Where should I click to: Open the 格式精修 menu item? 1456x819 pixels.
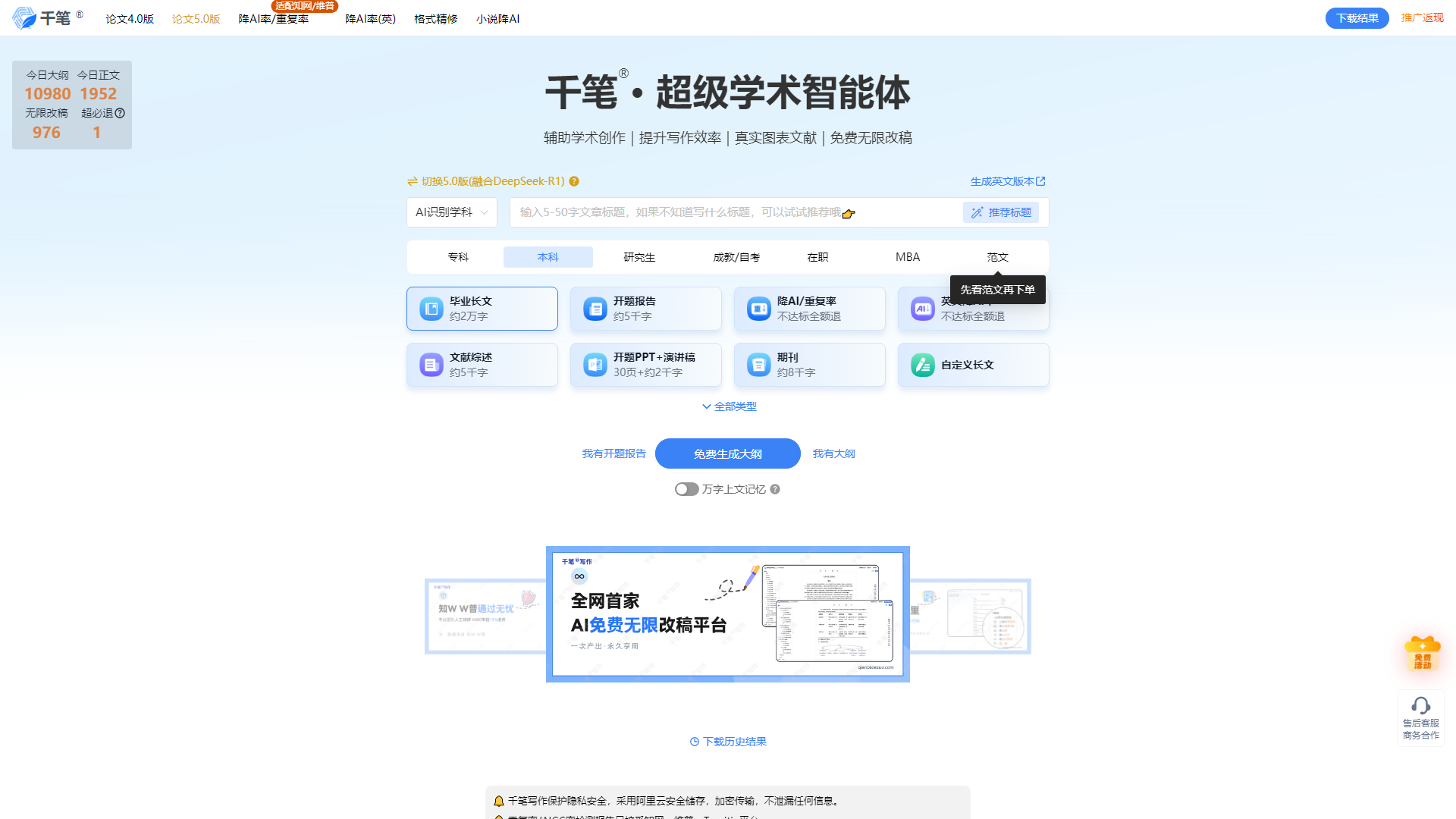click(x=435, y=18)
